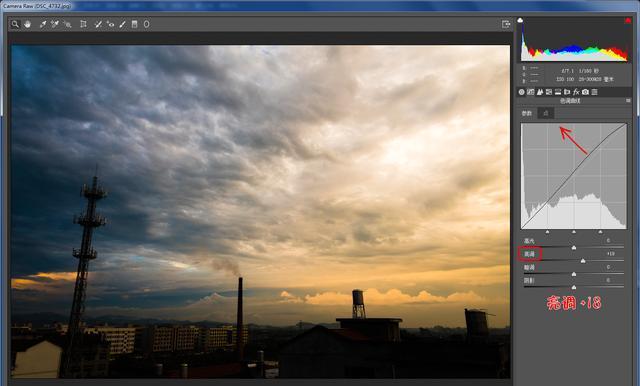Select the Spot Removal tool
The width and height of the screenshot is (640, 386).
pyautogui.click(x=98, y=24)
